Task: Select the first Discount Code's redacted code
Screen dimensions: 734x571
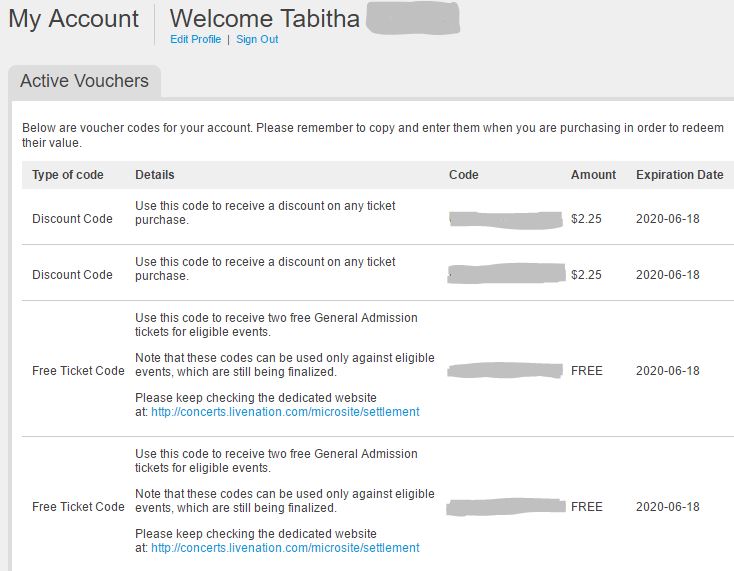Action: [x=507, y=219]
